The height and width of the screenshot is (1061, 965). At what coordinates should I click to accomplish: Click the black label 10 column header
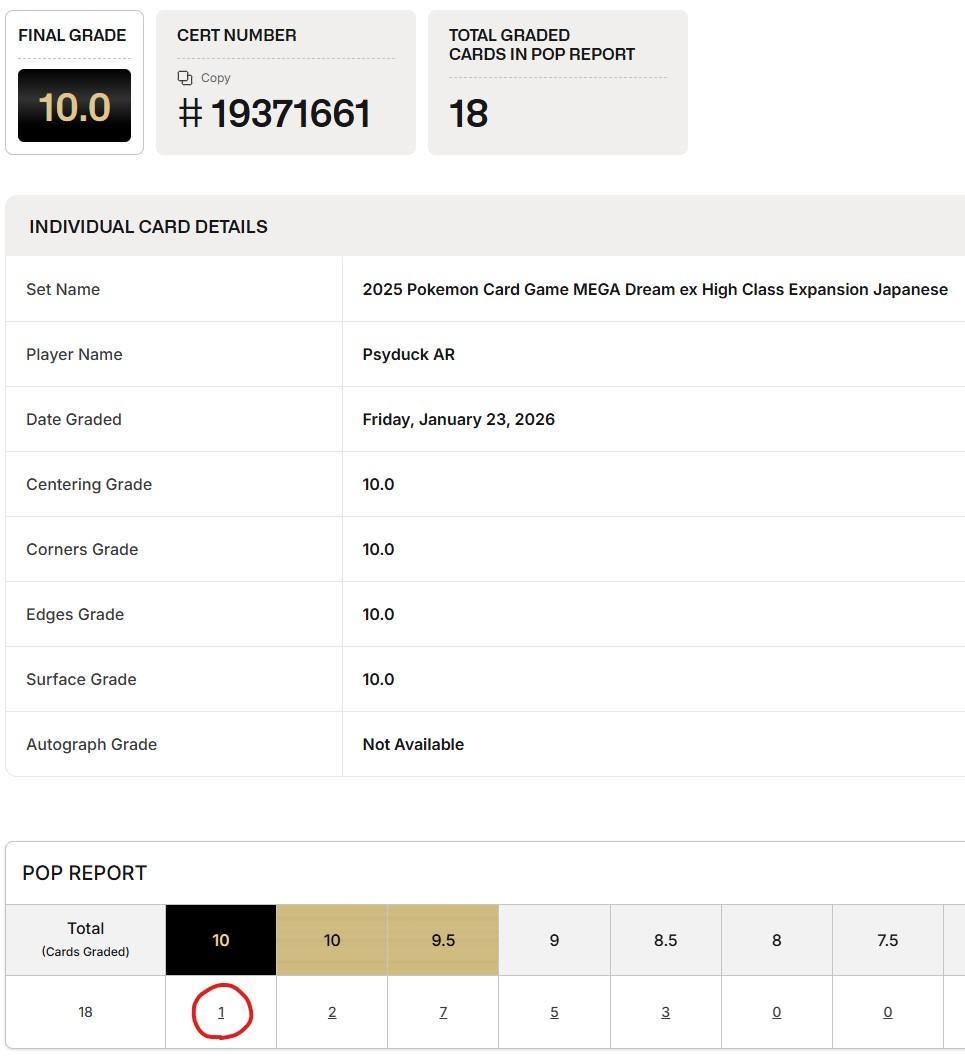(x=221, y=940)
